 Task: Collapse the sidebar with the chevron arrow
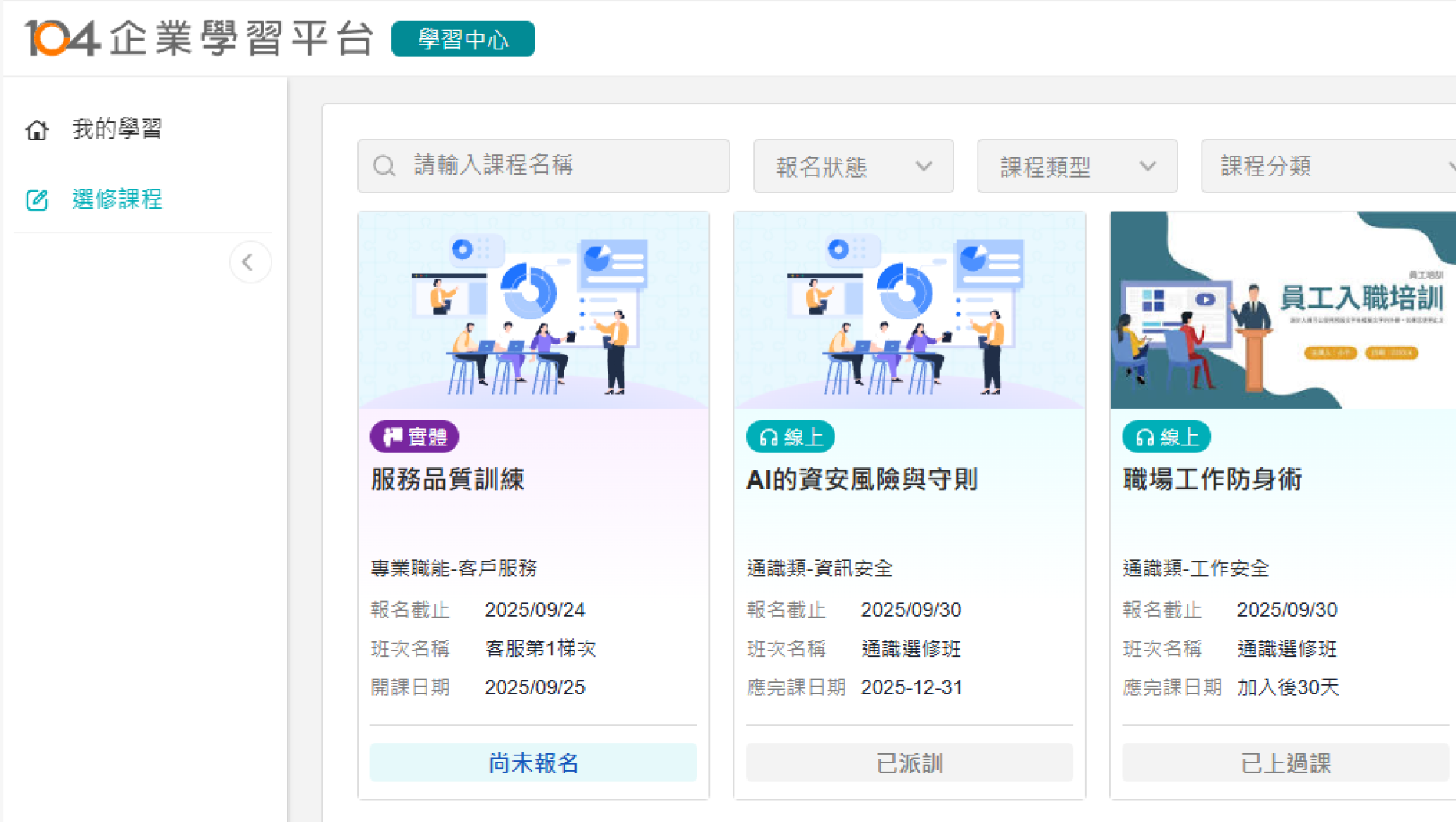pyautogui.click(x=250, y=262)
